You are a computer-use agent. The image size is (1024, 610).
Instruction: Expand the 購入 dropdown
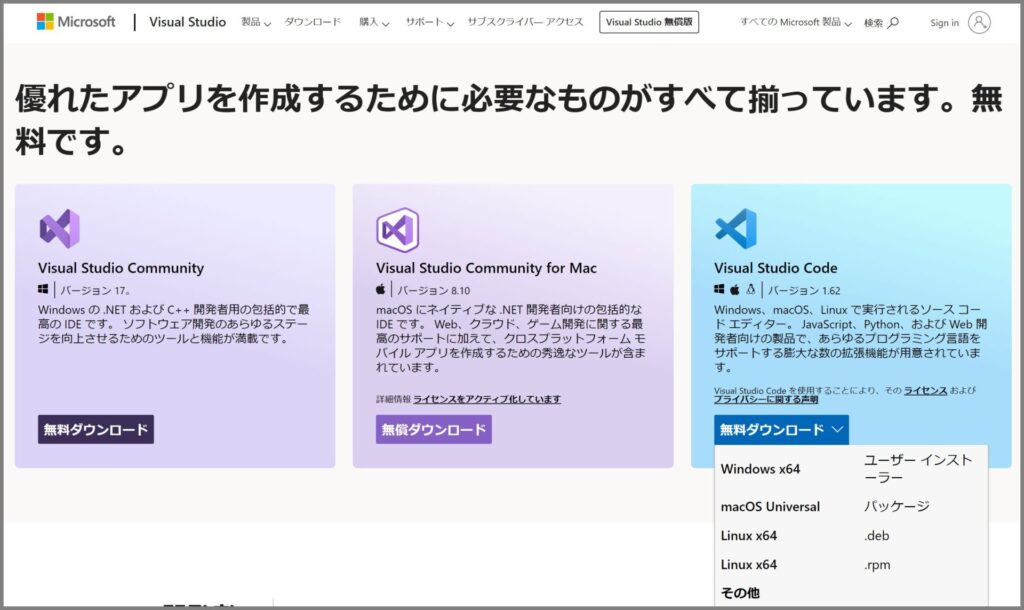point(374,22)
